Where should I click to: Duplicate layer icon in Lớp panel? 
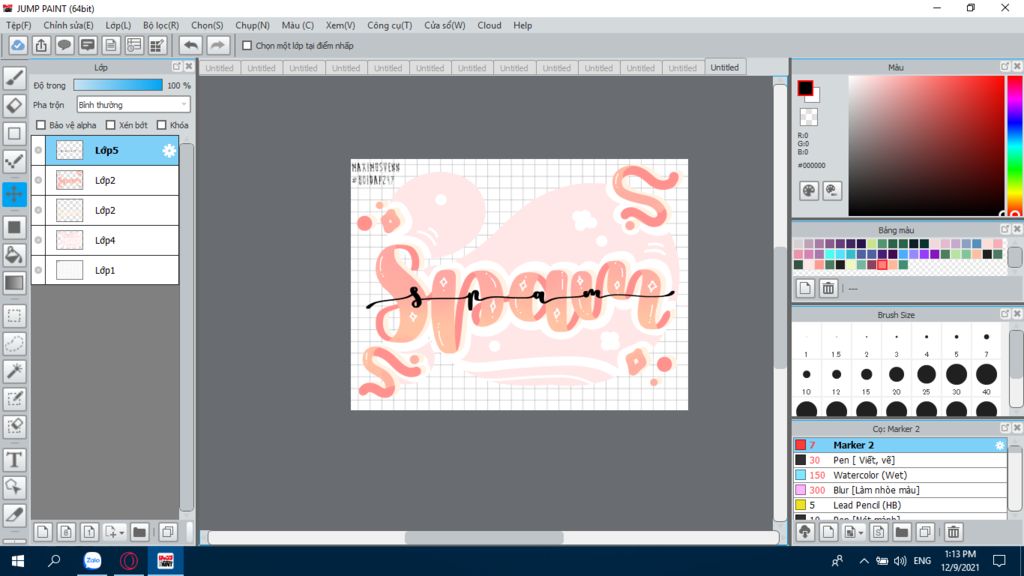coord(168,532)
